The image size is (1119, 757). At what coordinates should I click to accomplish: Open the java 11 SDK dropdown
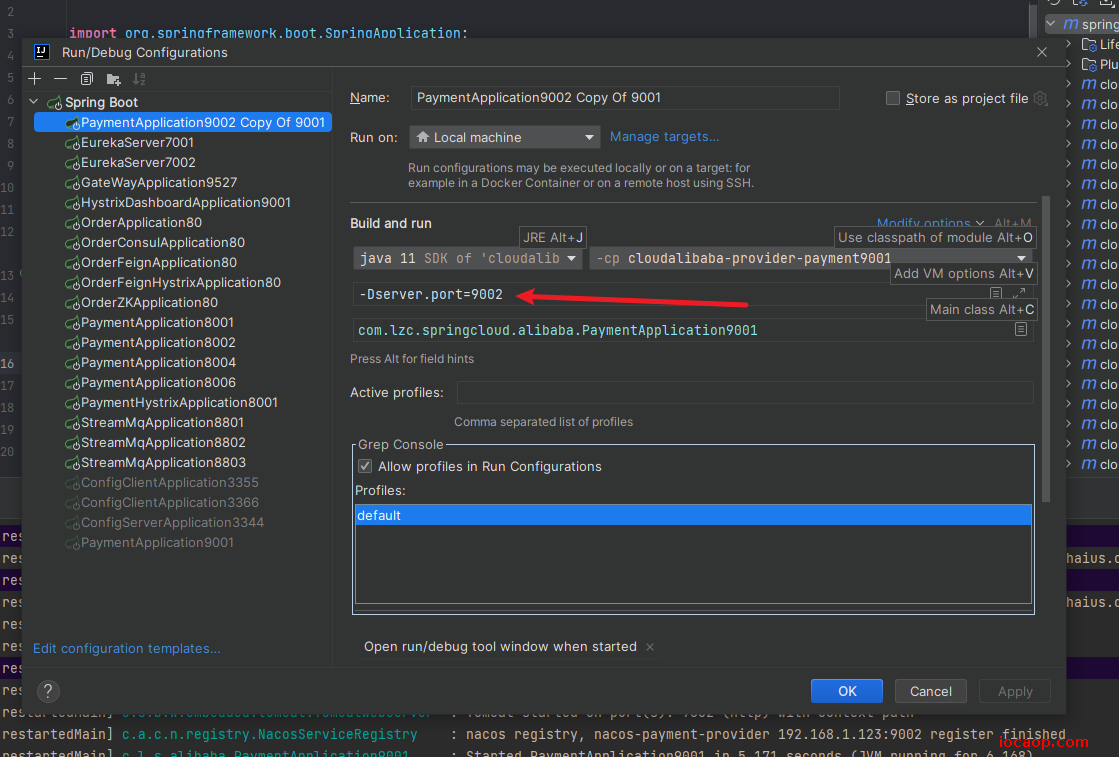468,258
